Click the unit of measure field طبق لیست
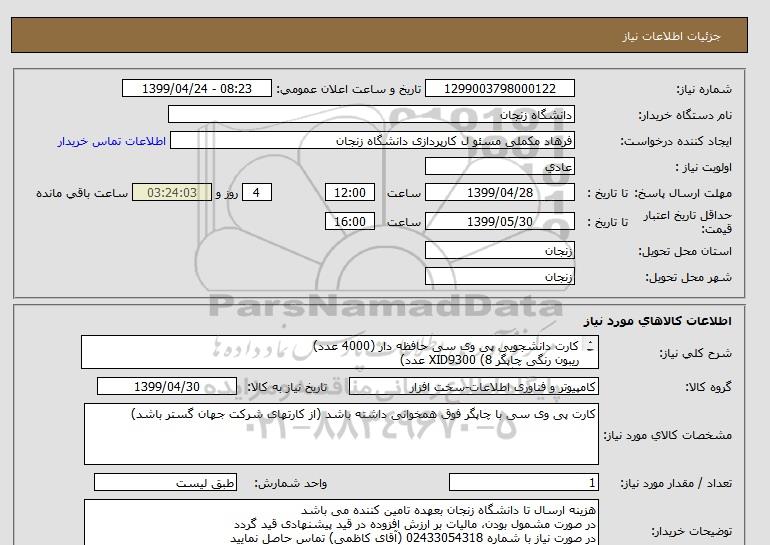770x545 pixels. 165,483
